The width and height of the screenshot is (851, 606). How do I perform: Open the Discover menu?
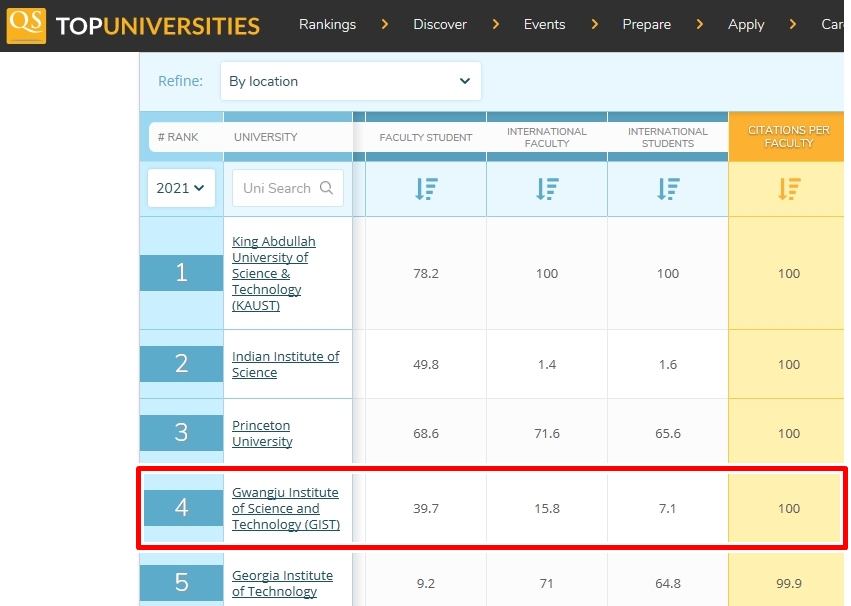click(440, 25)
